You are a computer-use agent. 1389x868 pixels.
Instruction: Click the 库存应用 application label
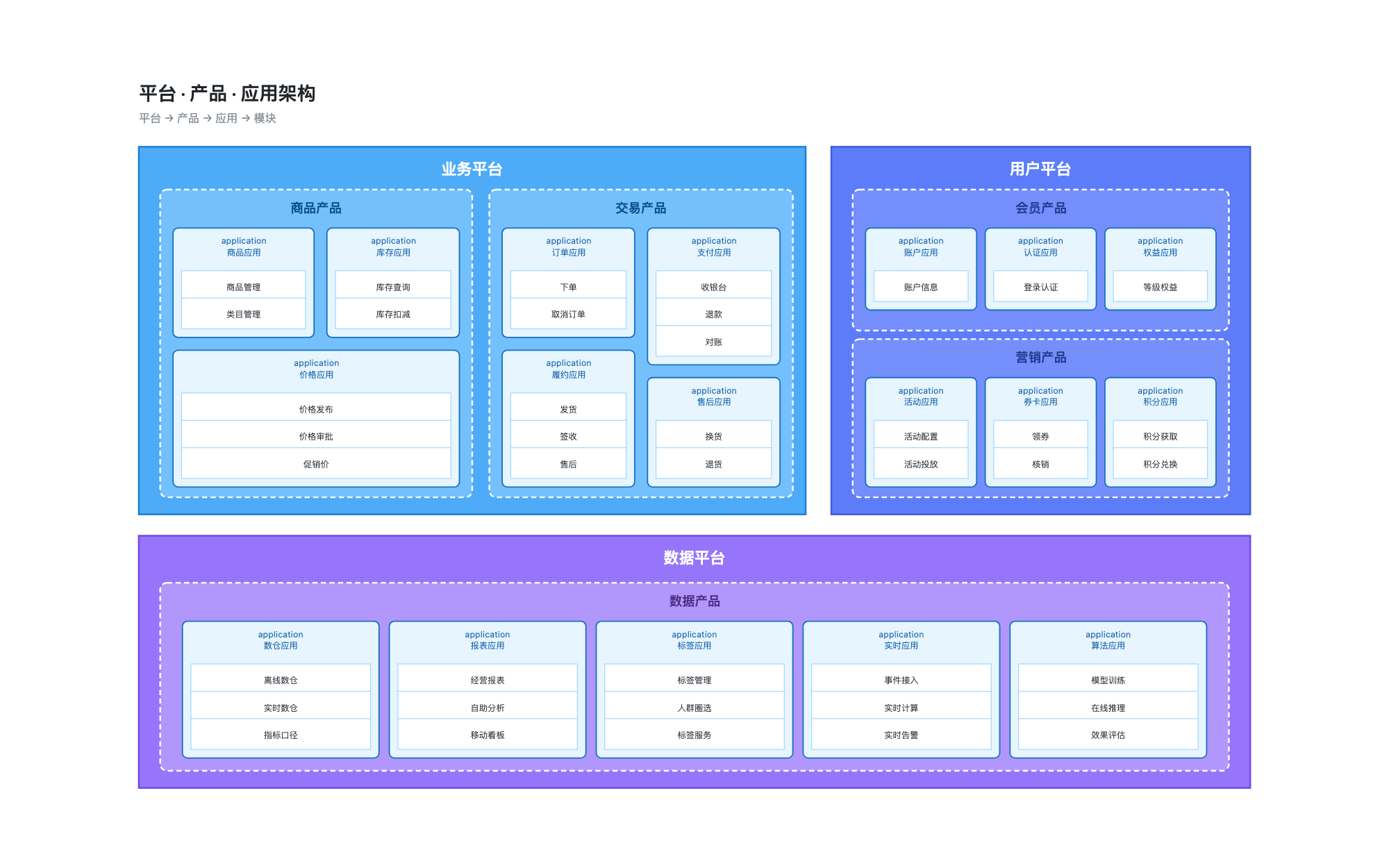pyautogui.click(x=393, y=253)
